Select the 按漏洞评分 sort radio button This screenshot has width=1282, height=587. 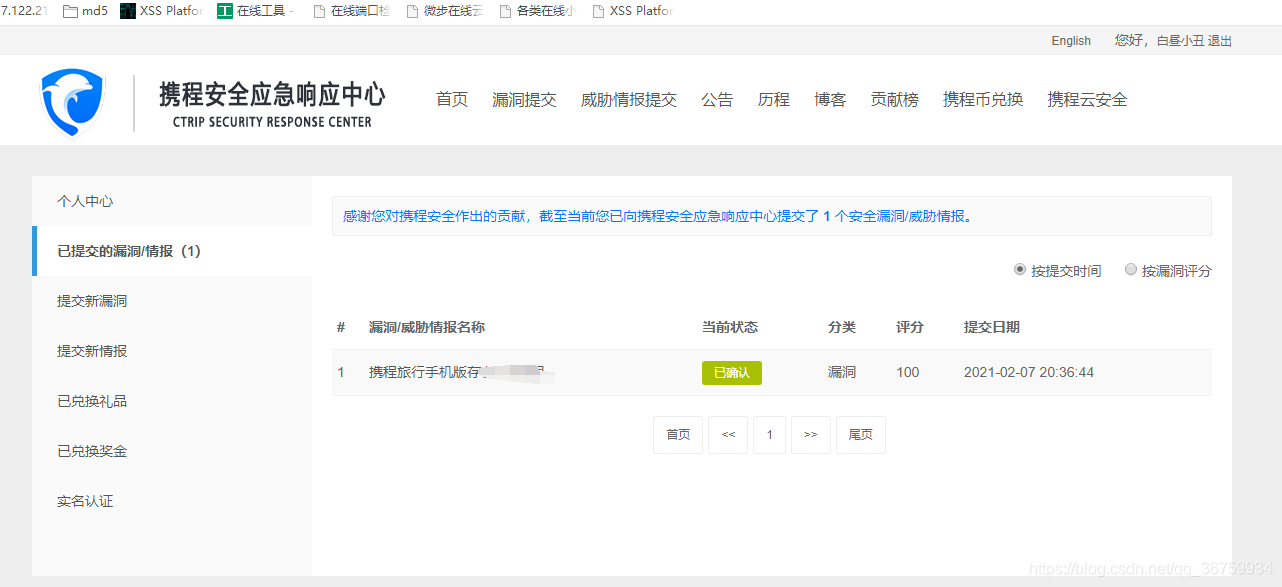click(x=1131, y=270)
